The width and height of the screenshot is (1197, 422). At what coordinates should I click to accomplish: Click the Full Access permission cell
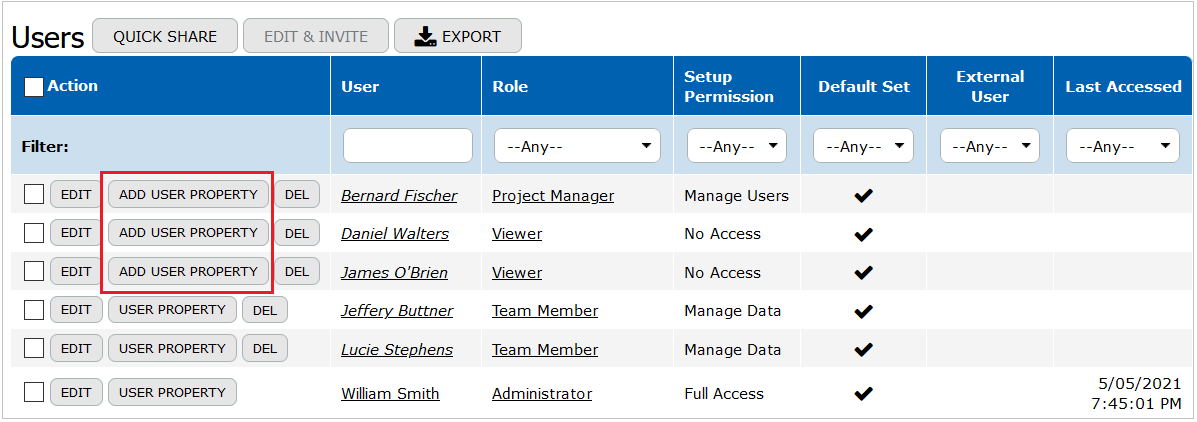pyautogui.click(x=724, y=394)
